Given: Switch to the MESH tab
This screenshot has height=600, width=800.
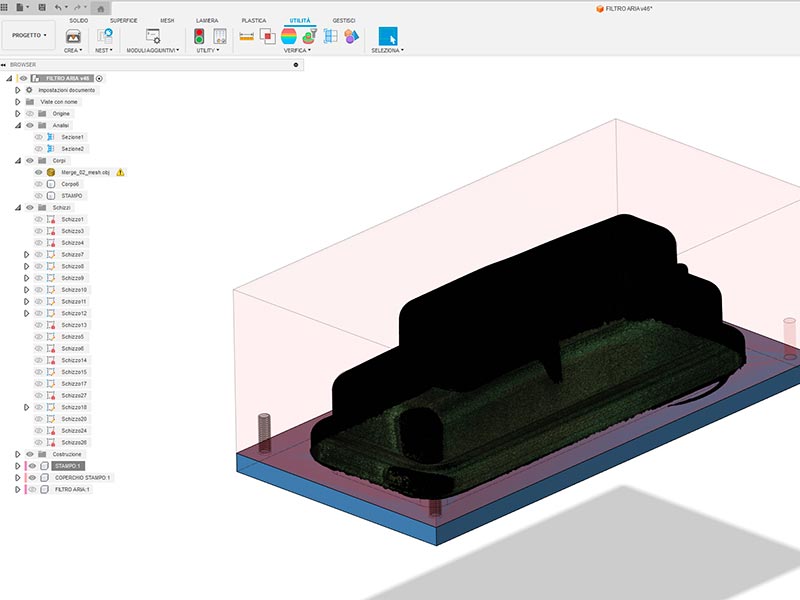Looking at the screenshot, I should (166, 20).
